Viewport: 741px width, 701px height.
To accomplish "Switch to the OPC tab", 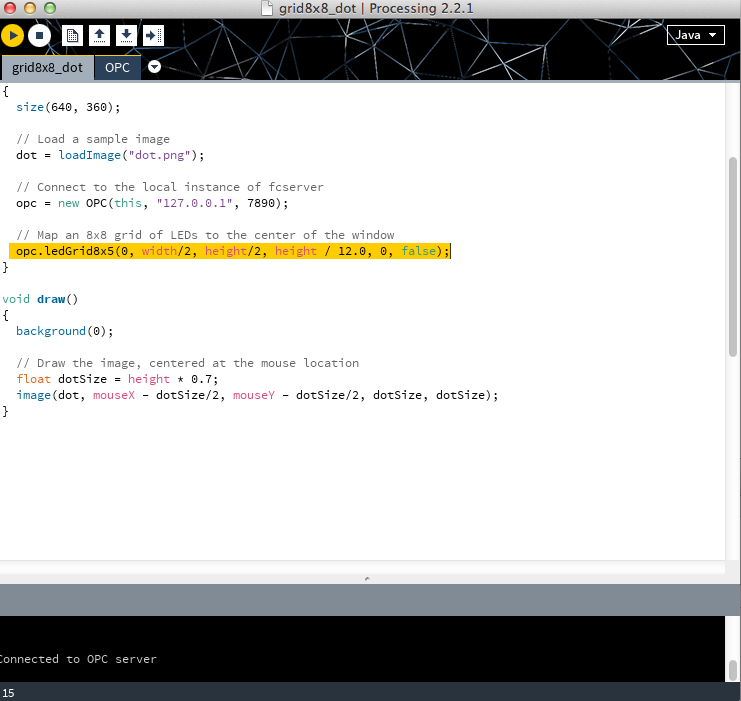I will click(x=117, y=68).
